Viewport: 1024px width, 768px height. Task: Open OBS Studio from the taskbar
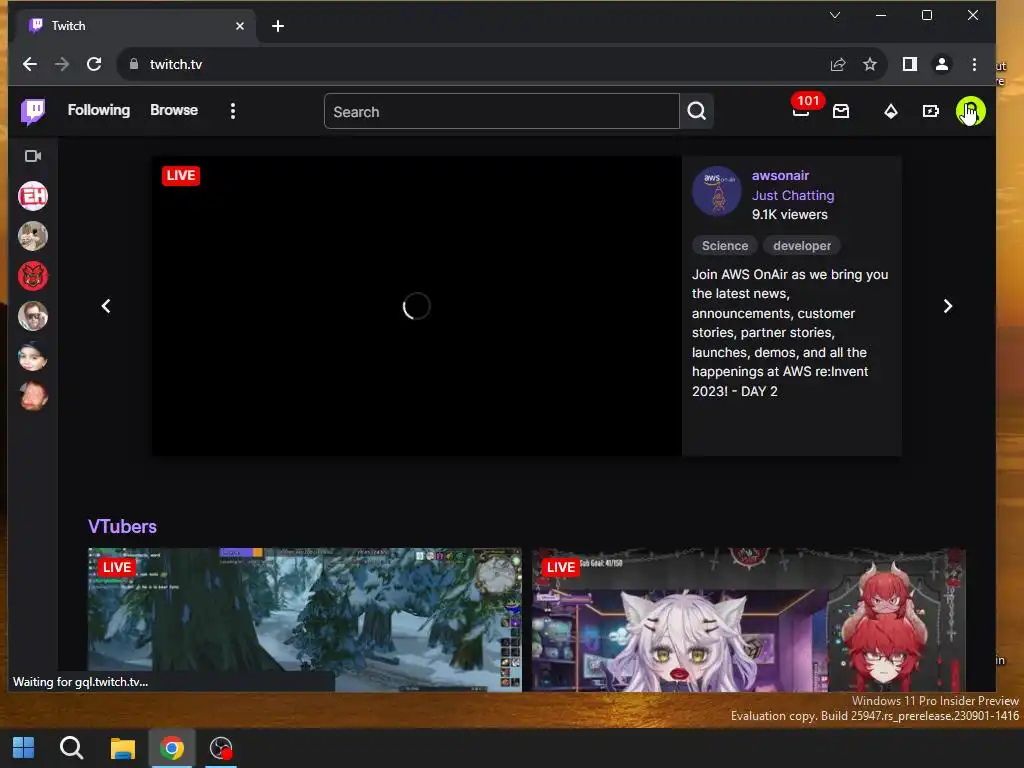coord(221,748)
